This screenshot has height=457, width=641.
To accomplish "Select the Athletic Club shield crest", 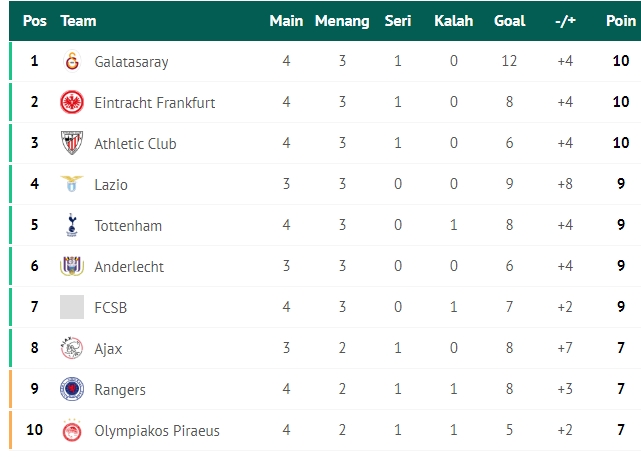I will tap(72, 143).
